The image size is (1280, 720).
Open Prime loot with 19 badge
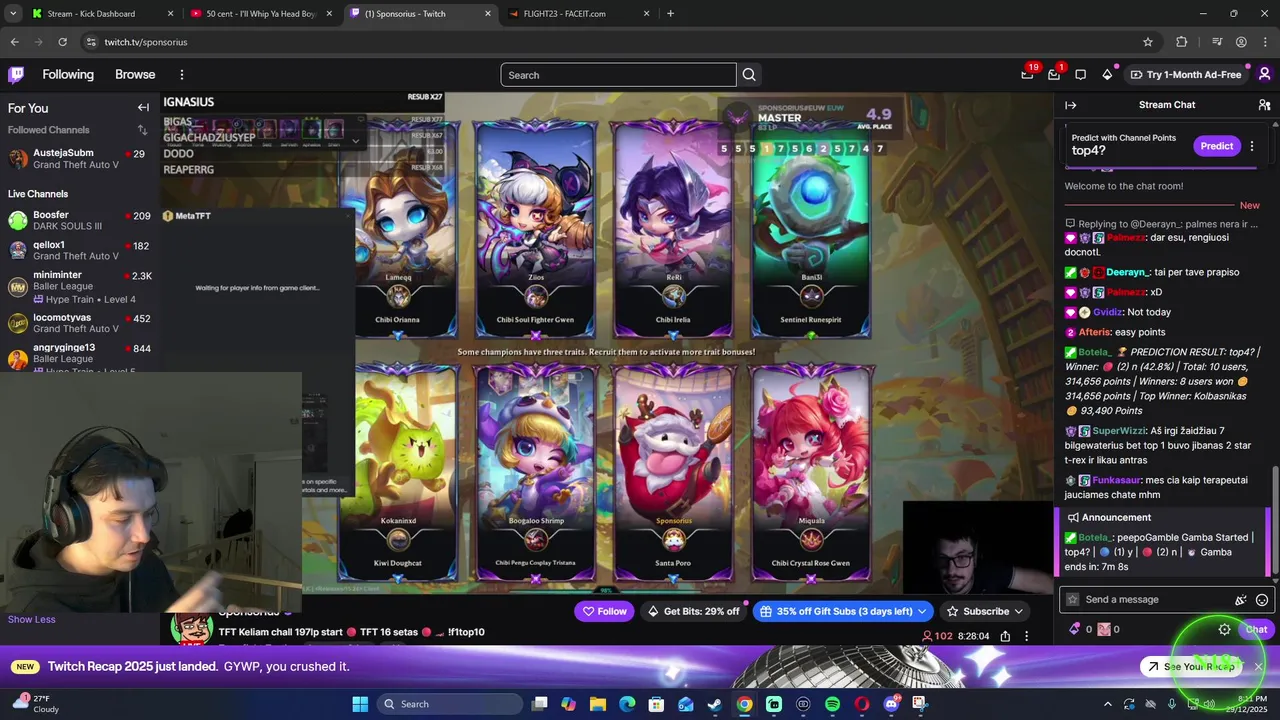(x=1028, y=74)
